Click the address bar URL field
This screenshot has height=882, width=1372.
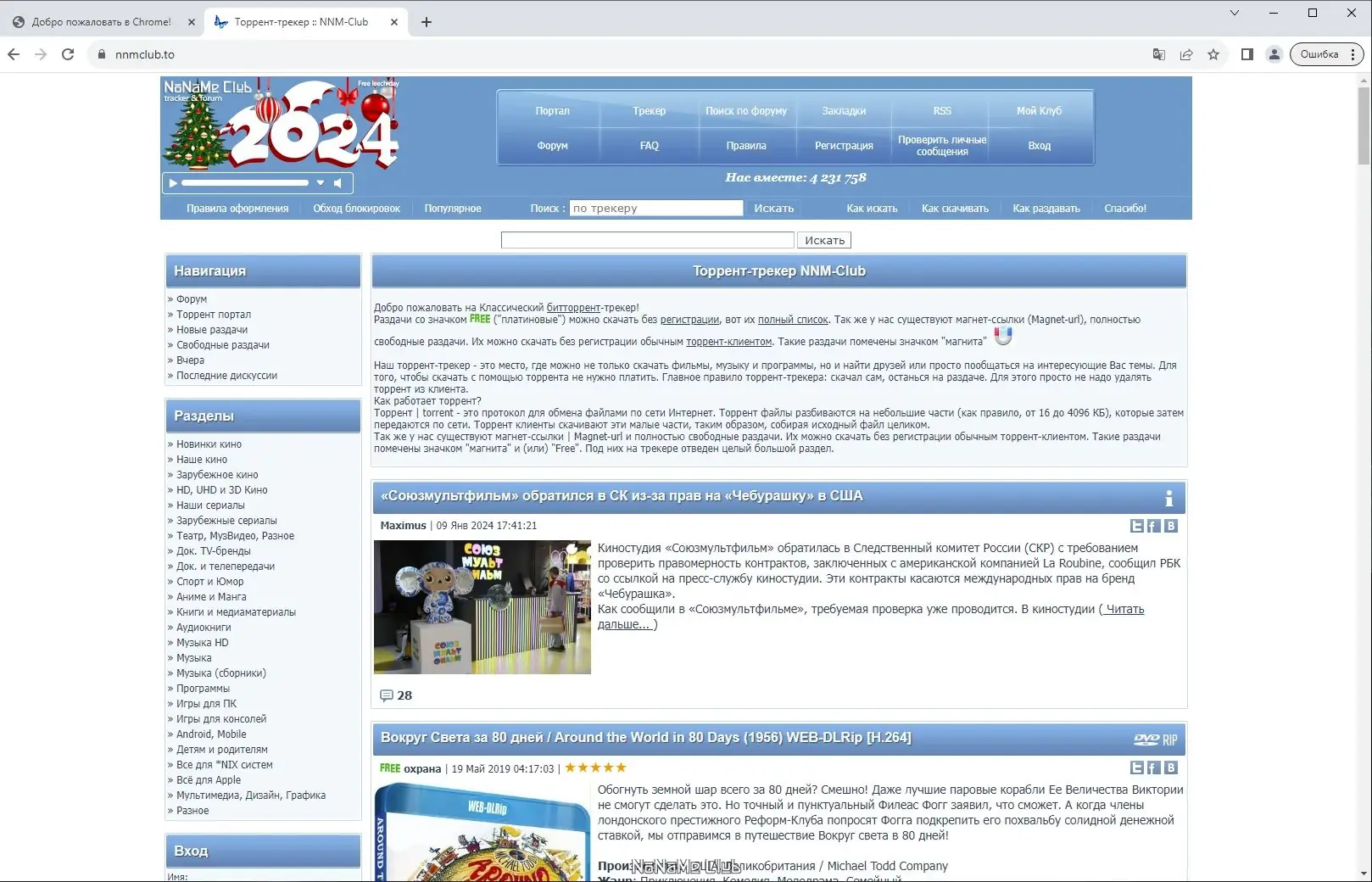(x=627, y=54)
